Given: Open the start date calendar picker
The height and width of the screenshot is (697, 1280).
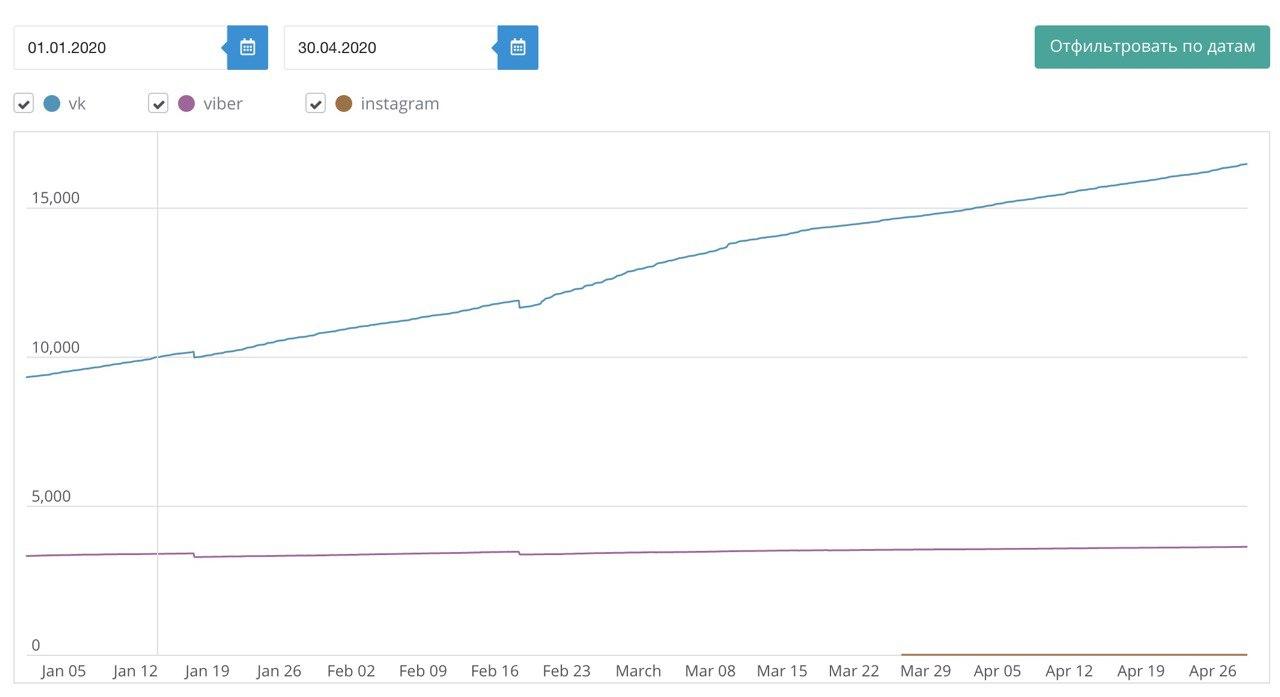Looking at the screenshot, I should tap(247, 47).
